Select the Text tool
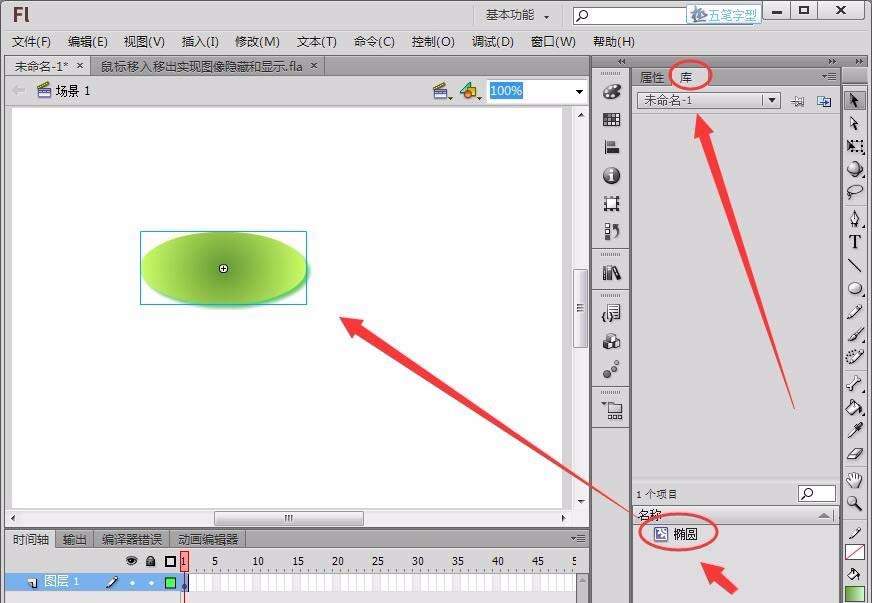Viewport: 872px width, 603px height. click(855, 242)
